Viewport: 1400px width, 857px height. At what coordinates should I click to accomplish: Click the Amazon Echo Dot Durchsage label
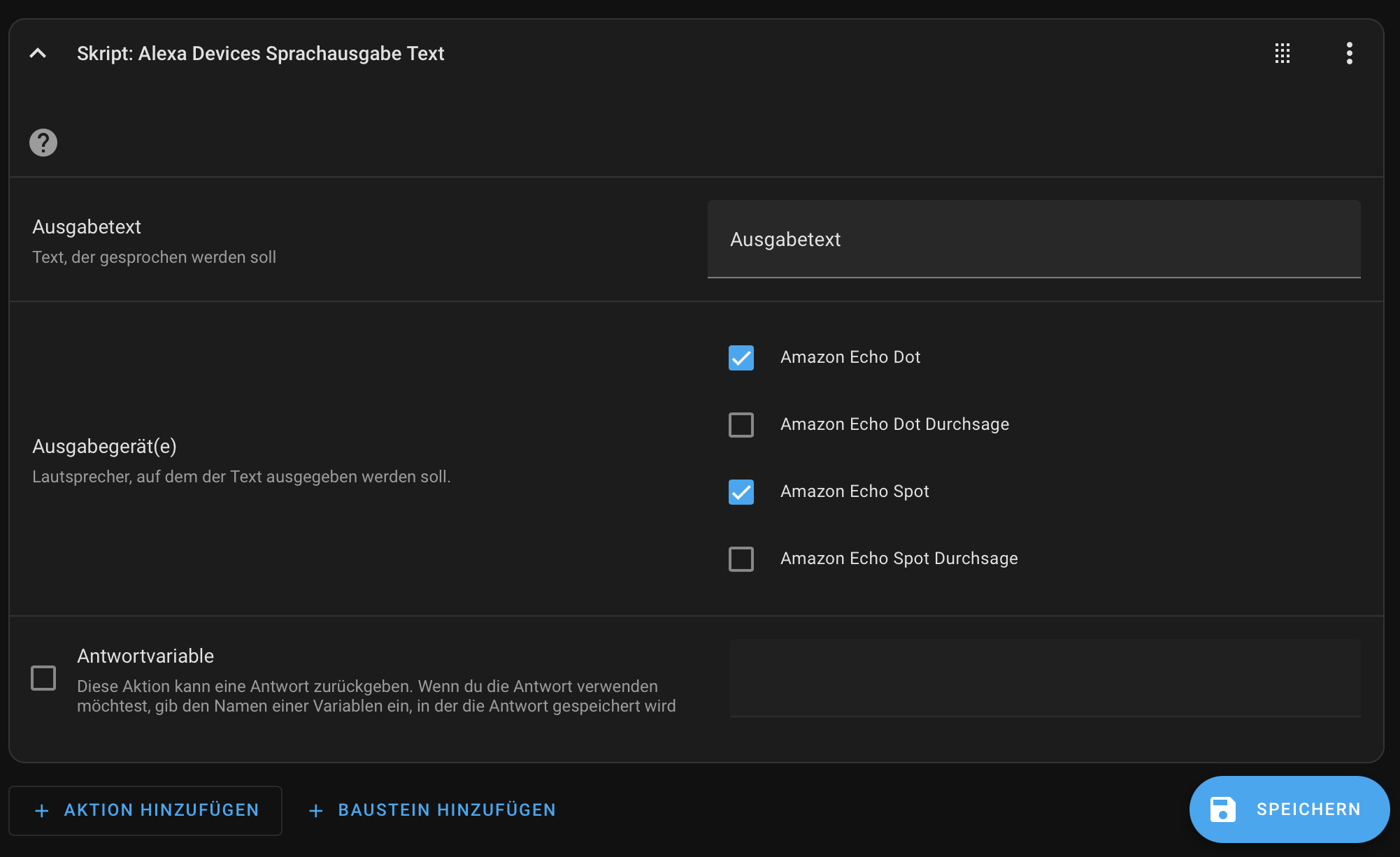tap(894, 424)
